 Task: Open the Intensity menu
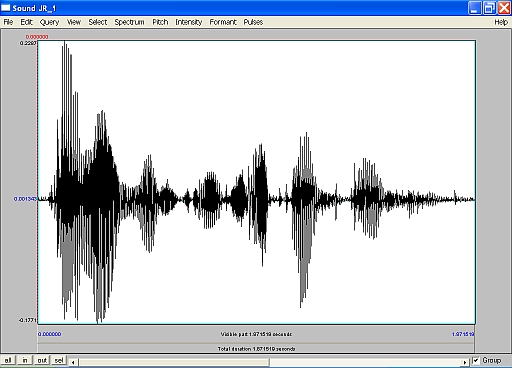click(189, 22)
